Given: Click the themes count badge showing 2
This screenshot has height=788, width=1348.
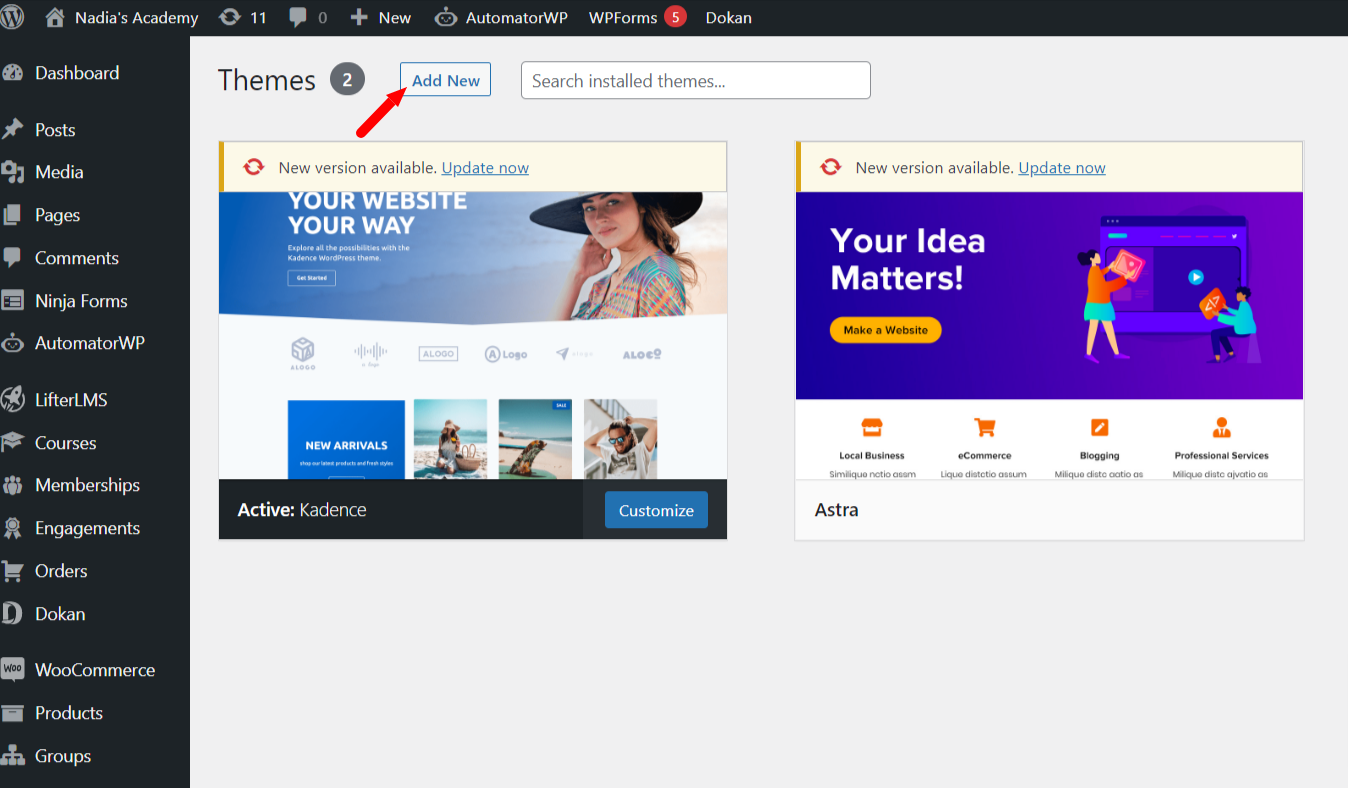Looking at the screenshot, I should 347,80.
